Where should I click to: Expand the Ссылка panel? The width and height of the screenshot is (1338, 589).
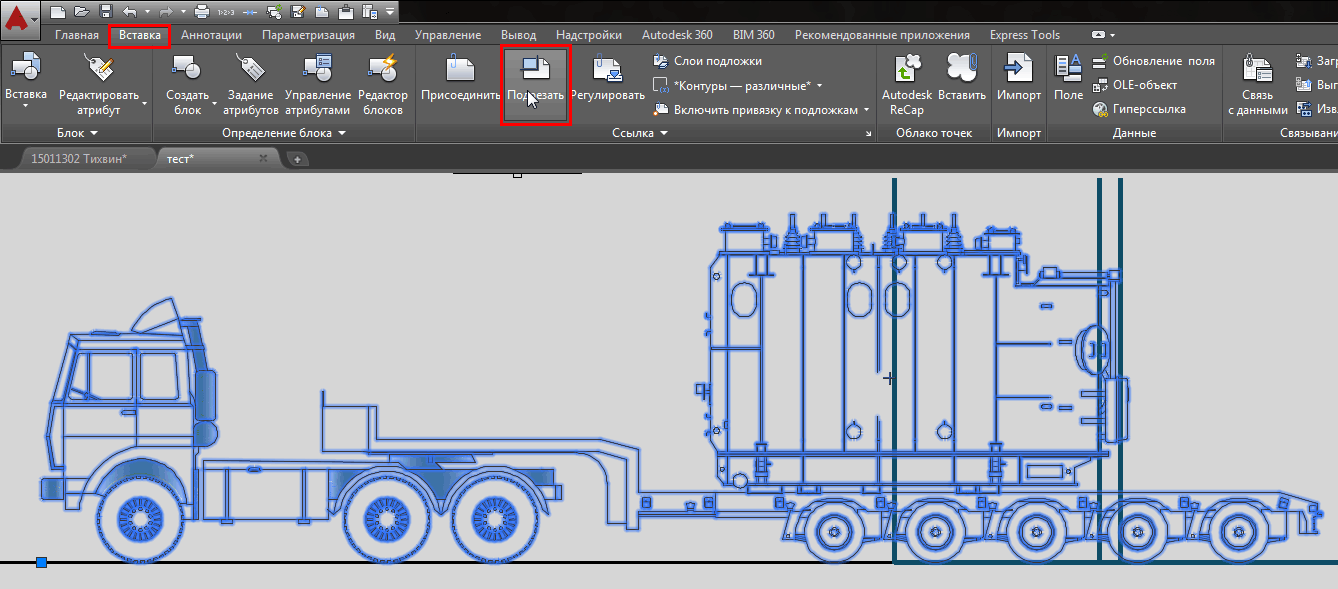click(640, 133)
